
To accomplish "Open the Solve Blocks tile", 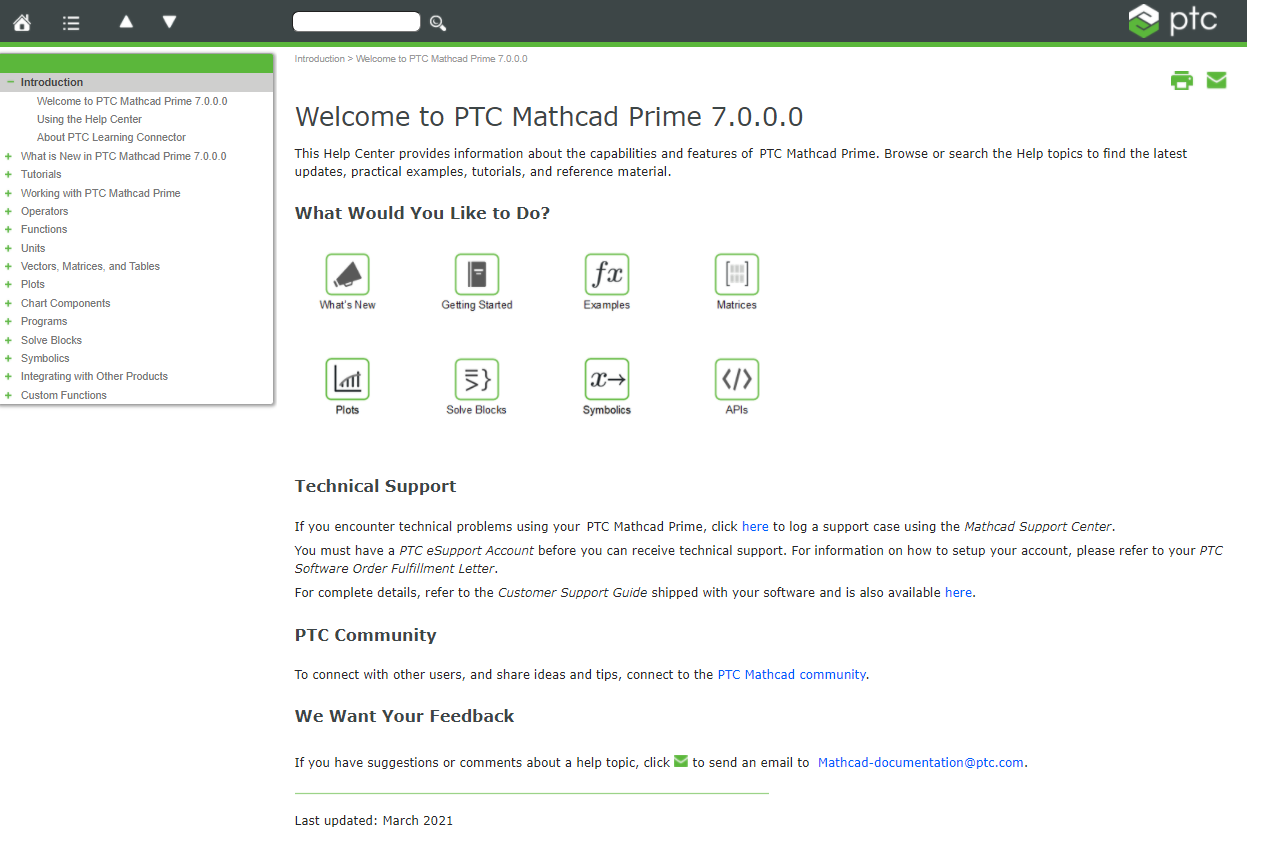I will (476, 386).
